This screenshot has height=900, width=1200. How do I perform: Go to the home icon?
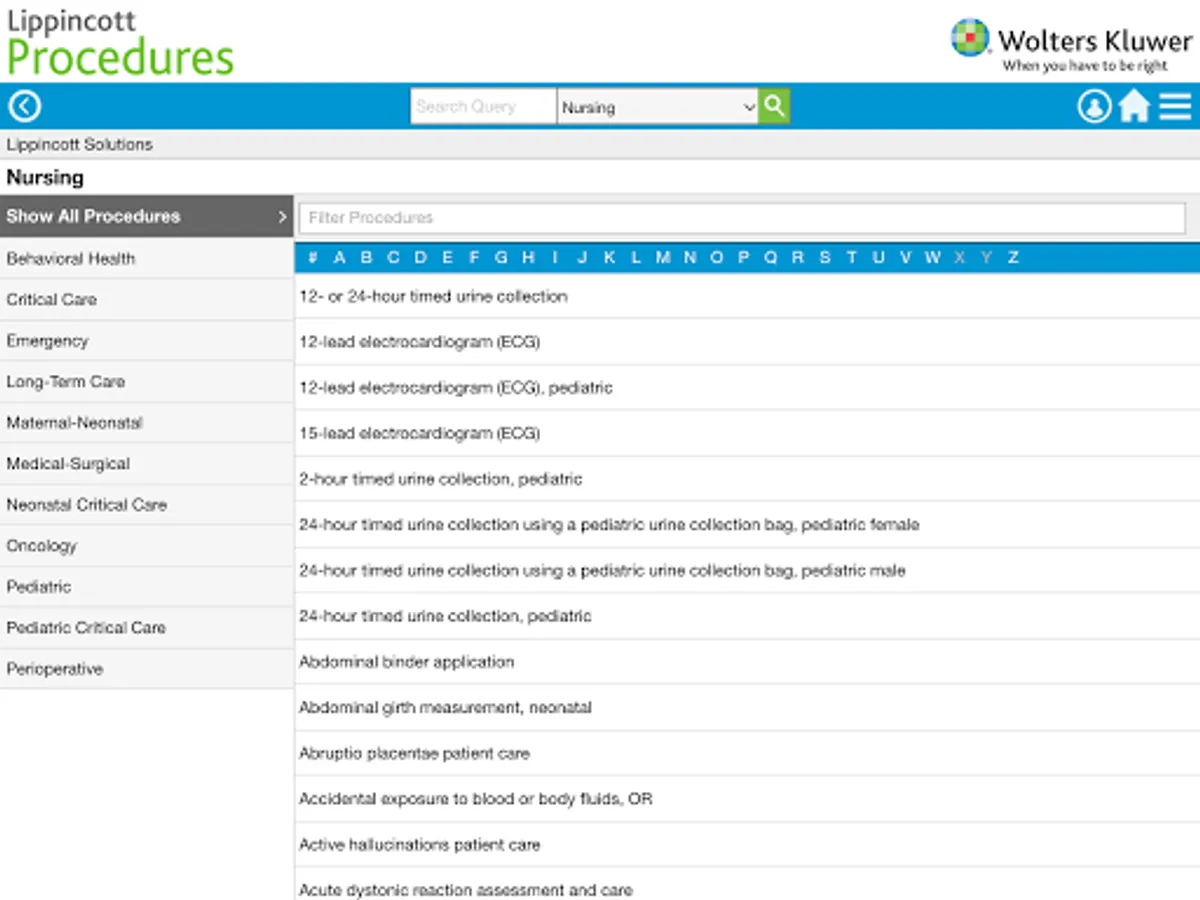tap(1134, 106)
